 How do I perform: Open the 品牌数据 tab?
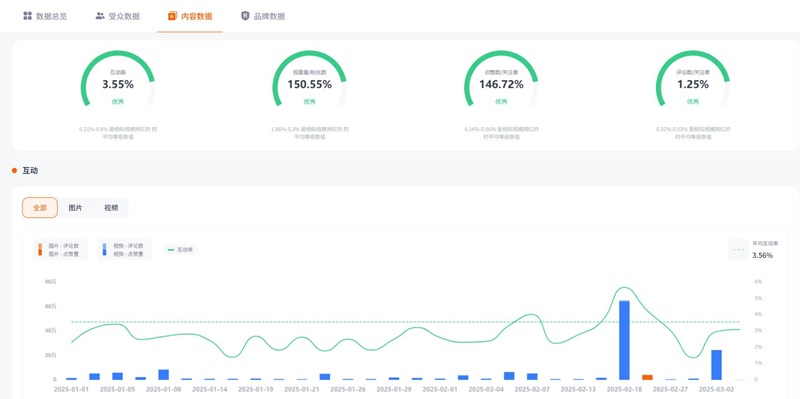coord(263,16)
